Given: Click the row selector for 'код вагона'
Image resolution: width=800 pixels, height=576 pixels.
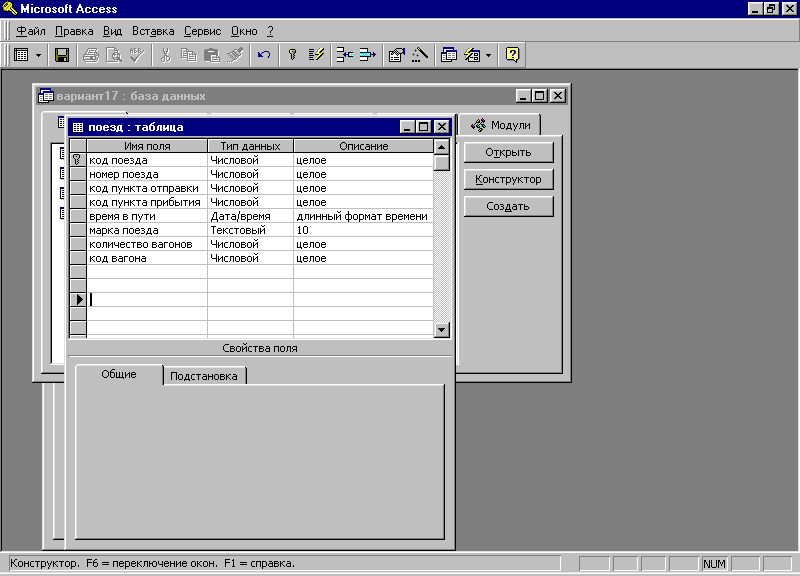Looking at the screenshot, I should pyautogui.click(x=78, y=259).
